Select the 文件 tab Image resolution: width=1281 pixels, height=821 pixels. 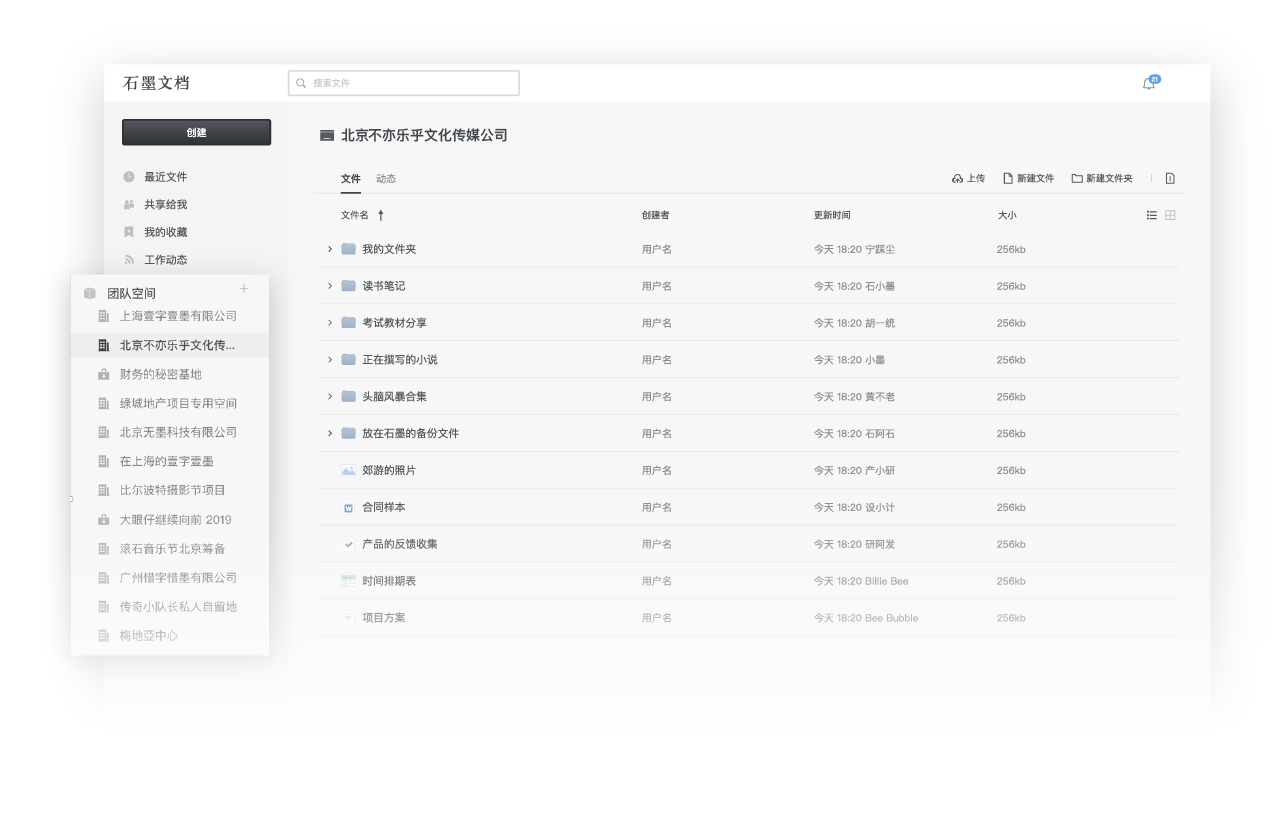[350, 178]
